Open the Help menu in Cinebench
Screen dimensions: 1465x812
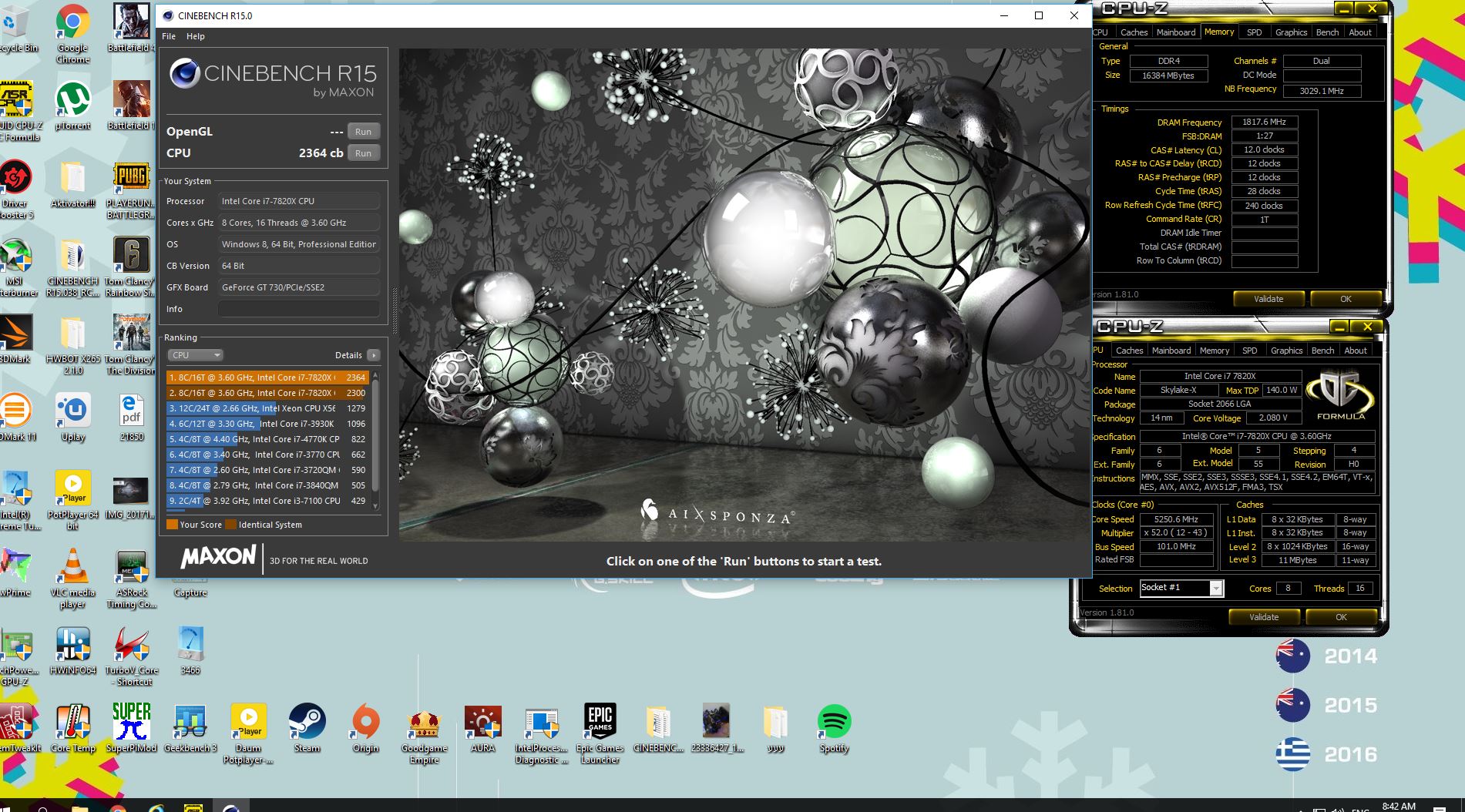tap(196, 36)
